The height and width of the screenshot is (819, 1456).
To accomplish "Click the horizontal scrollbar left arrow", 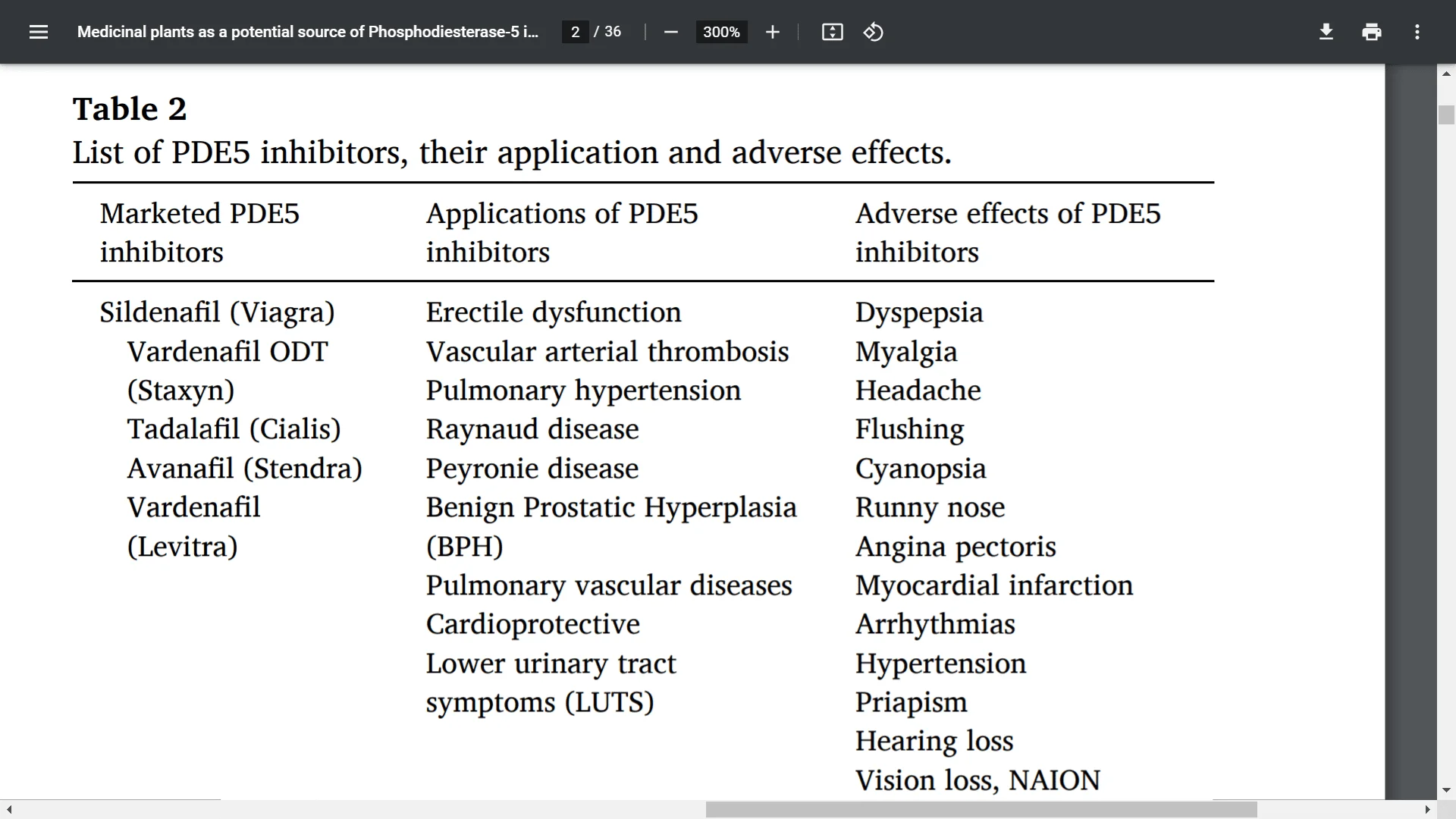I will pyautogui.click(x=9, y=809).
